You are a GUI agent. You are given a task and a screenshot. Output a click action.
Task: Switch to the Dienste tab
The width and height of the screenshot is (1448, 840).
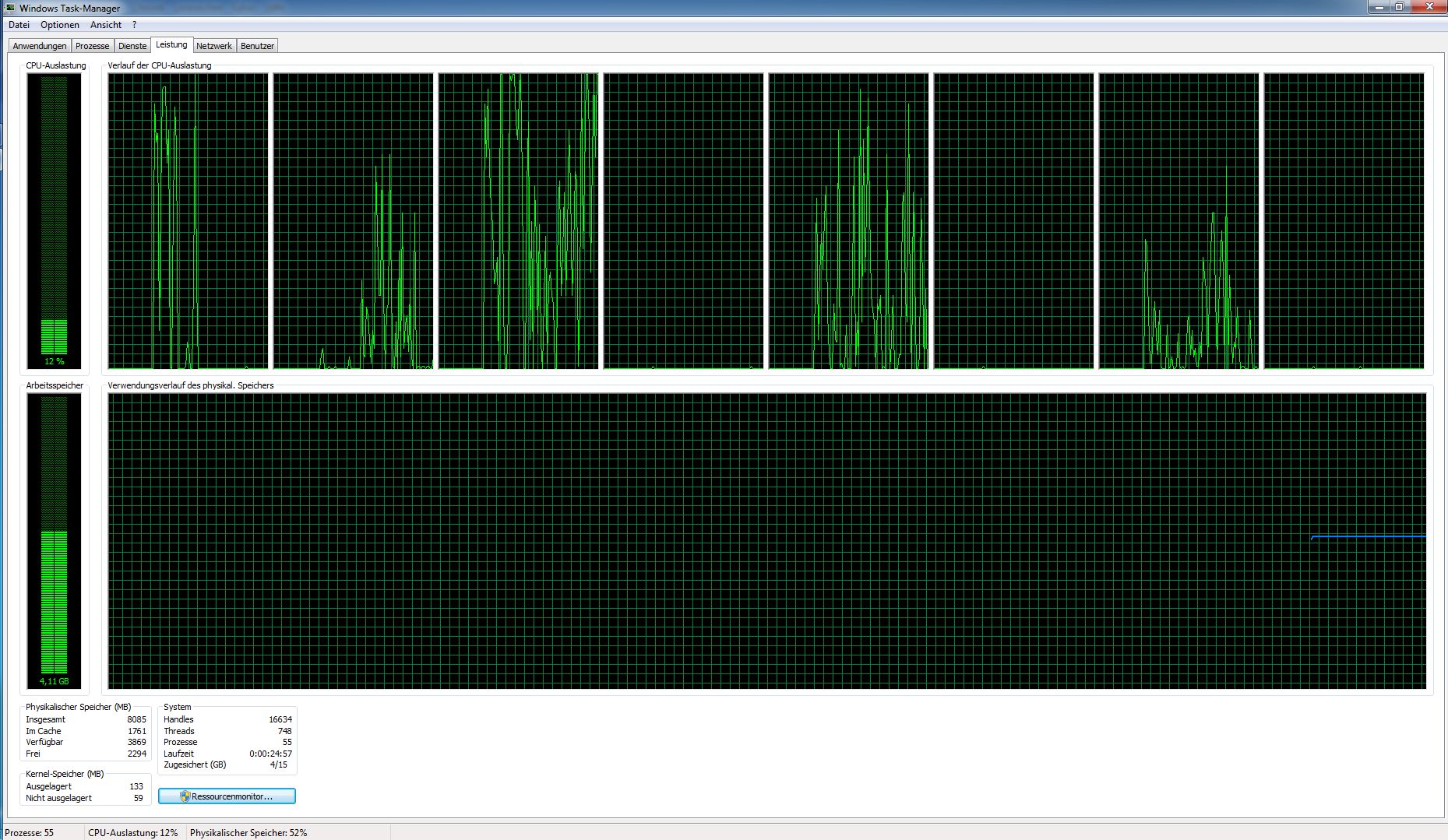(132, 46)
